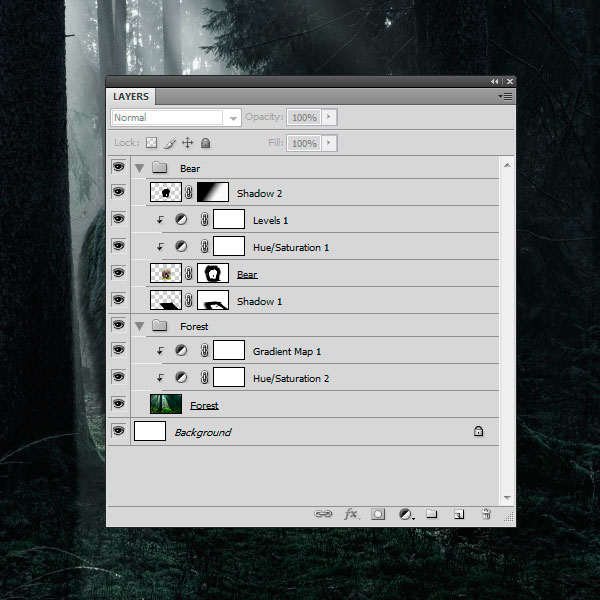Click the Fill 100% field
Viewport: 600px width, 600px height.
tap(304, 143)
